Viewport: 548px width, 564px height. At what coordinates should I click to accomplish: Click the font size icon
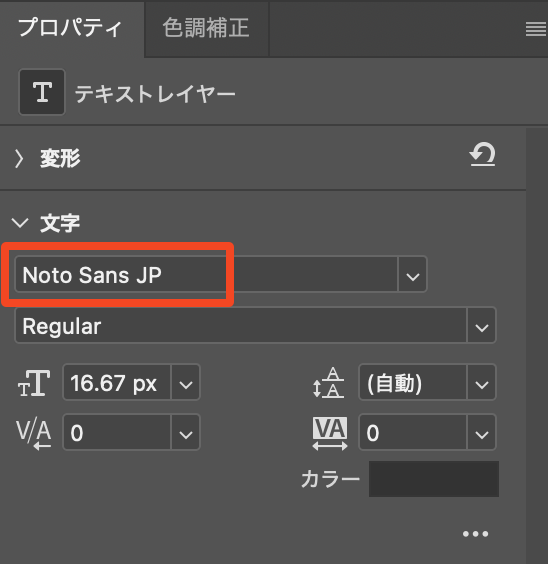coord(34,383)
